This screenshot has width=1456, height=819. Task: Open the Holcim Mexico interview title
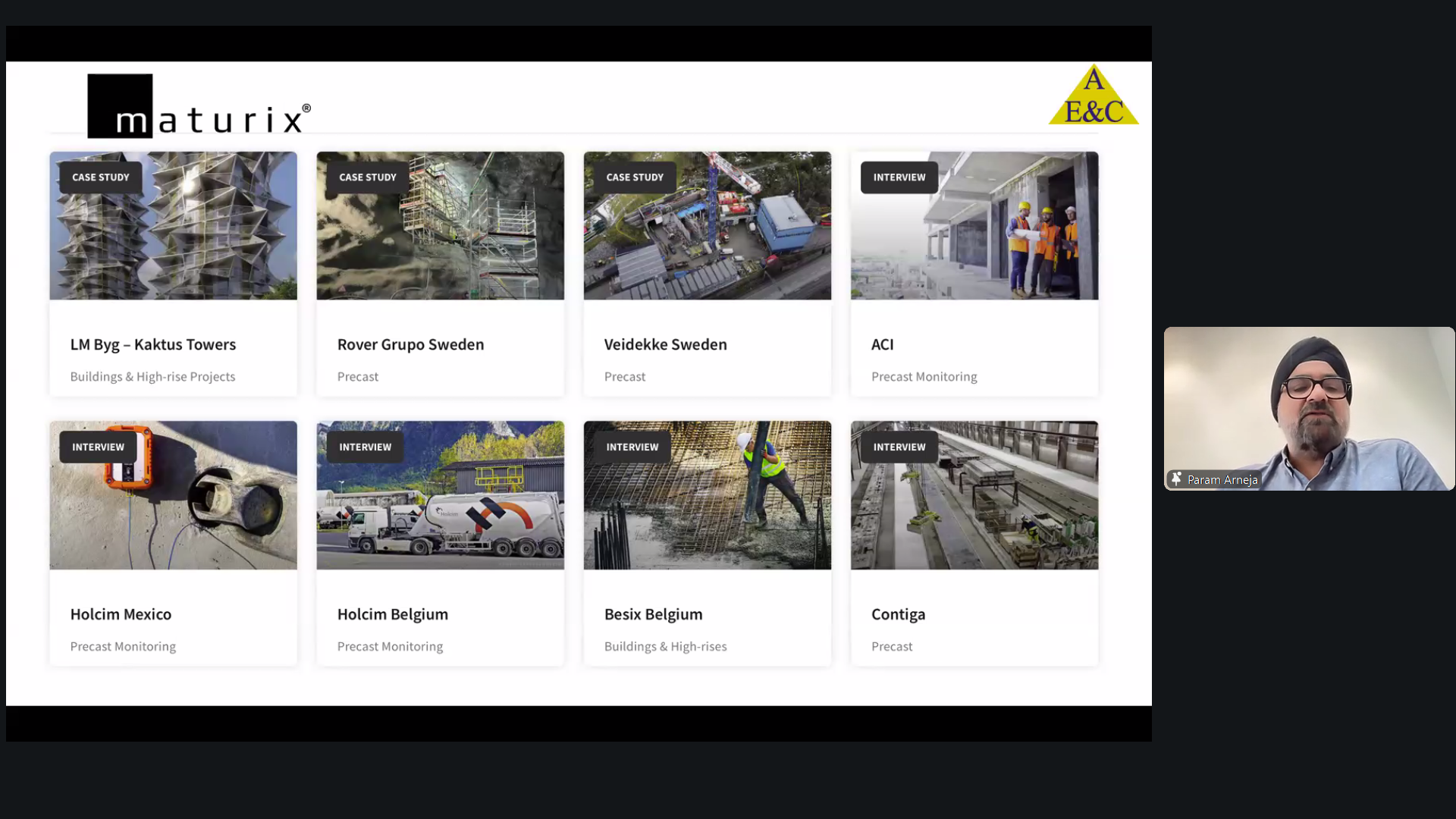(x=121, y=614)
